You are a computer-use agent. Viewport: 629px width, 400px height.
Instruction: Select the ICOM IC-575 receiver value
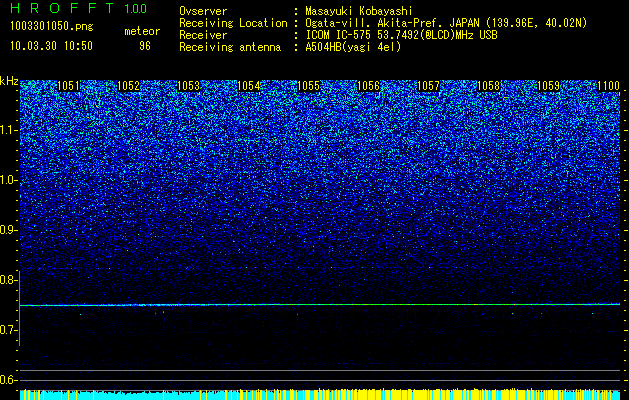[401, 35]
